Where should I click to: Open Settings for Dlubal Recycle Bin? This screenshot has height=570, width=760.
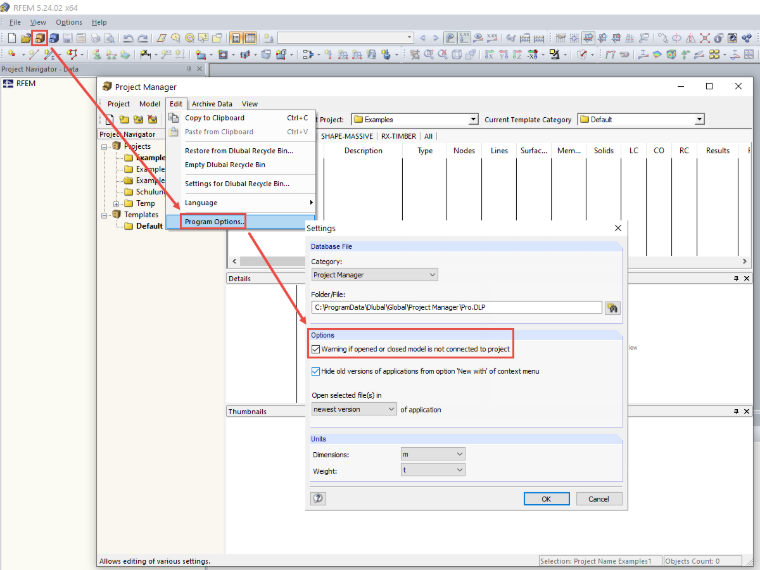coord(240,184)
